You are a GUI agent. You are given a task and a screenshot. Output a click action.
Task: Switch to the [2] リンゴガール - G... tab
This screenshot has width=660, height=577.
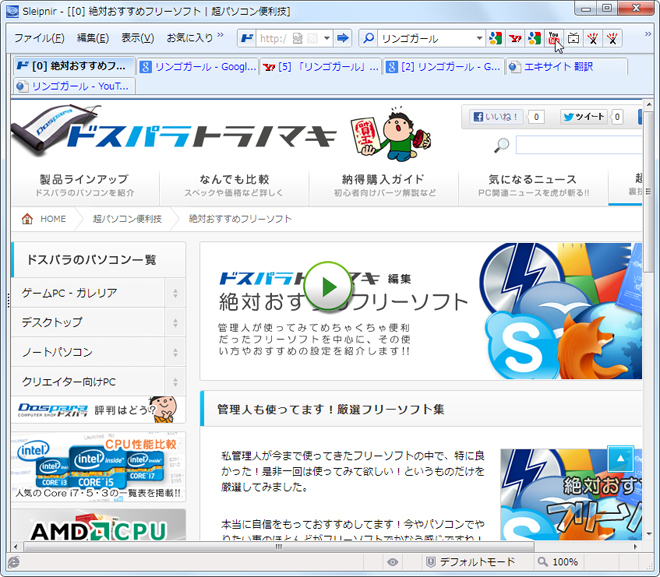444,66
